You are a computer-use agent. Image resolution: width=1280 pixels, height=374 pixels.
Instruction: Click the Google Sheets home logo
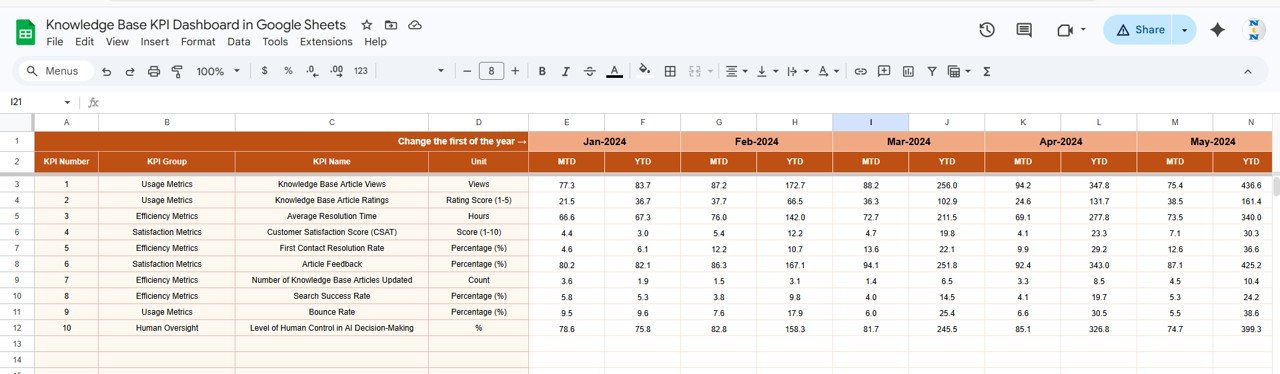25,32
